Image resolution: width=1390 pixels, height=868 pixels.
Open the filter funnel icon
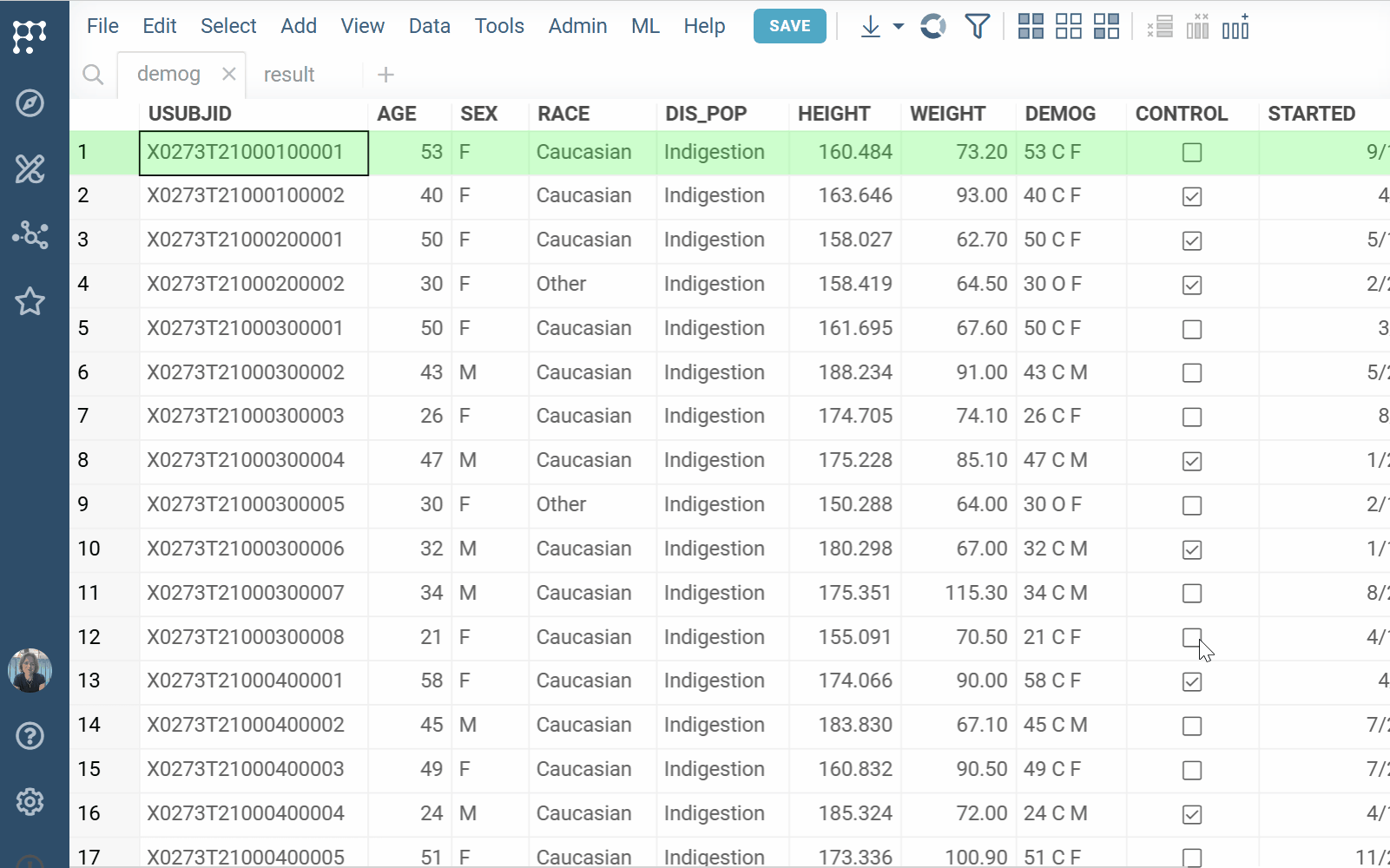(x=977, y=27)
